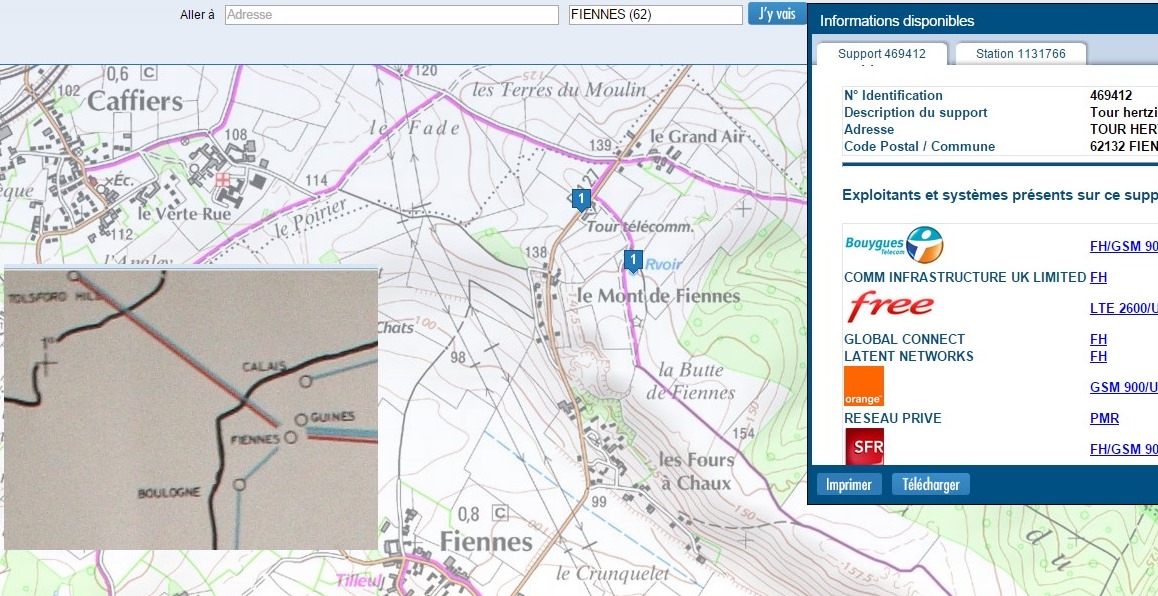The image size is (1158, 596).
Task: Open the FH link for GLOBAL CONNECT
Action: click(1098, 339)
